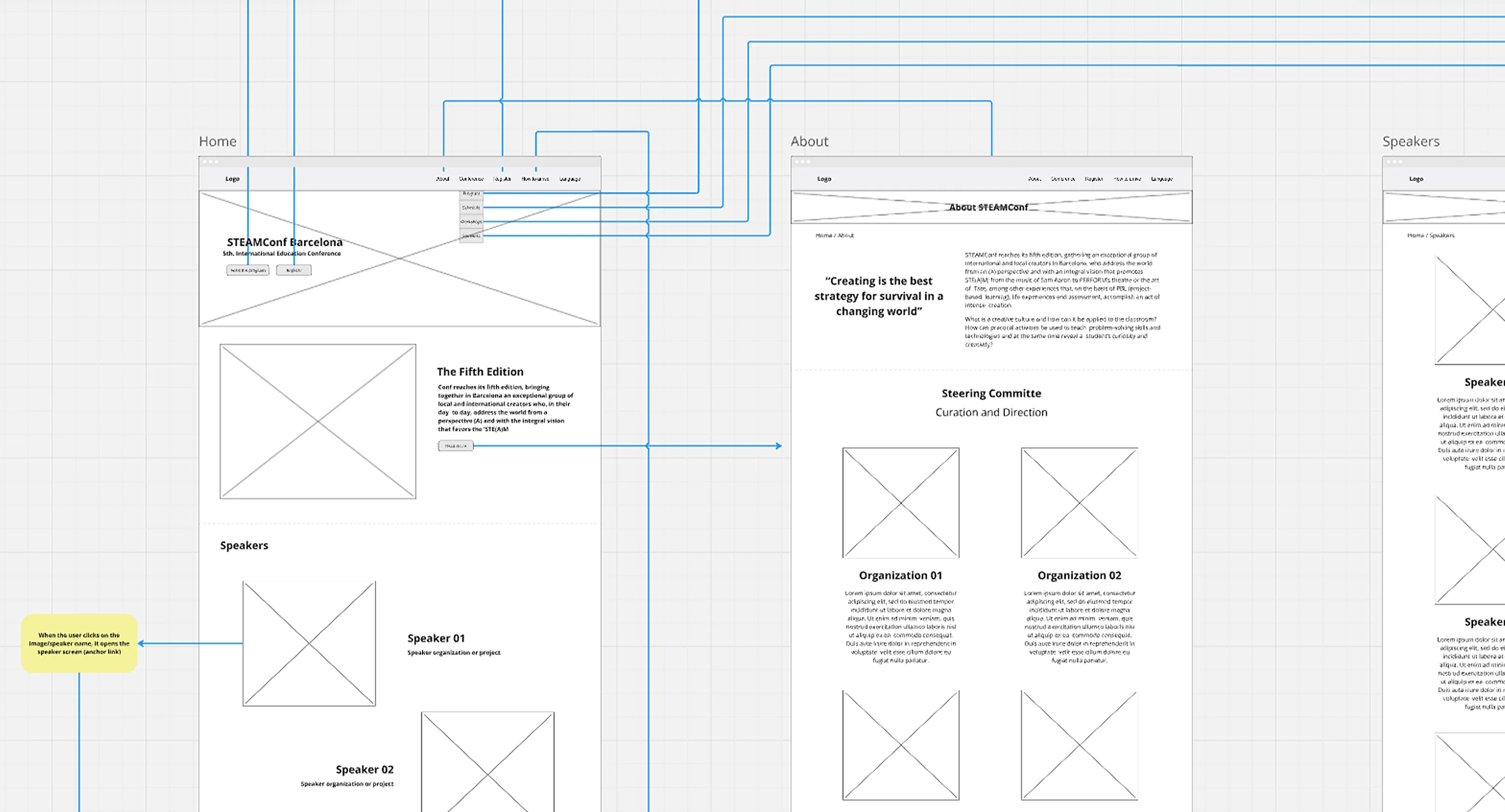The image size is (1505, 812).
Task: Click the Organization 01 image placeholder
Action: [900, 503]
